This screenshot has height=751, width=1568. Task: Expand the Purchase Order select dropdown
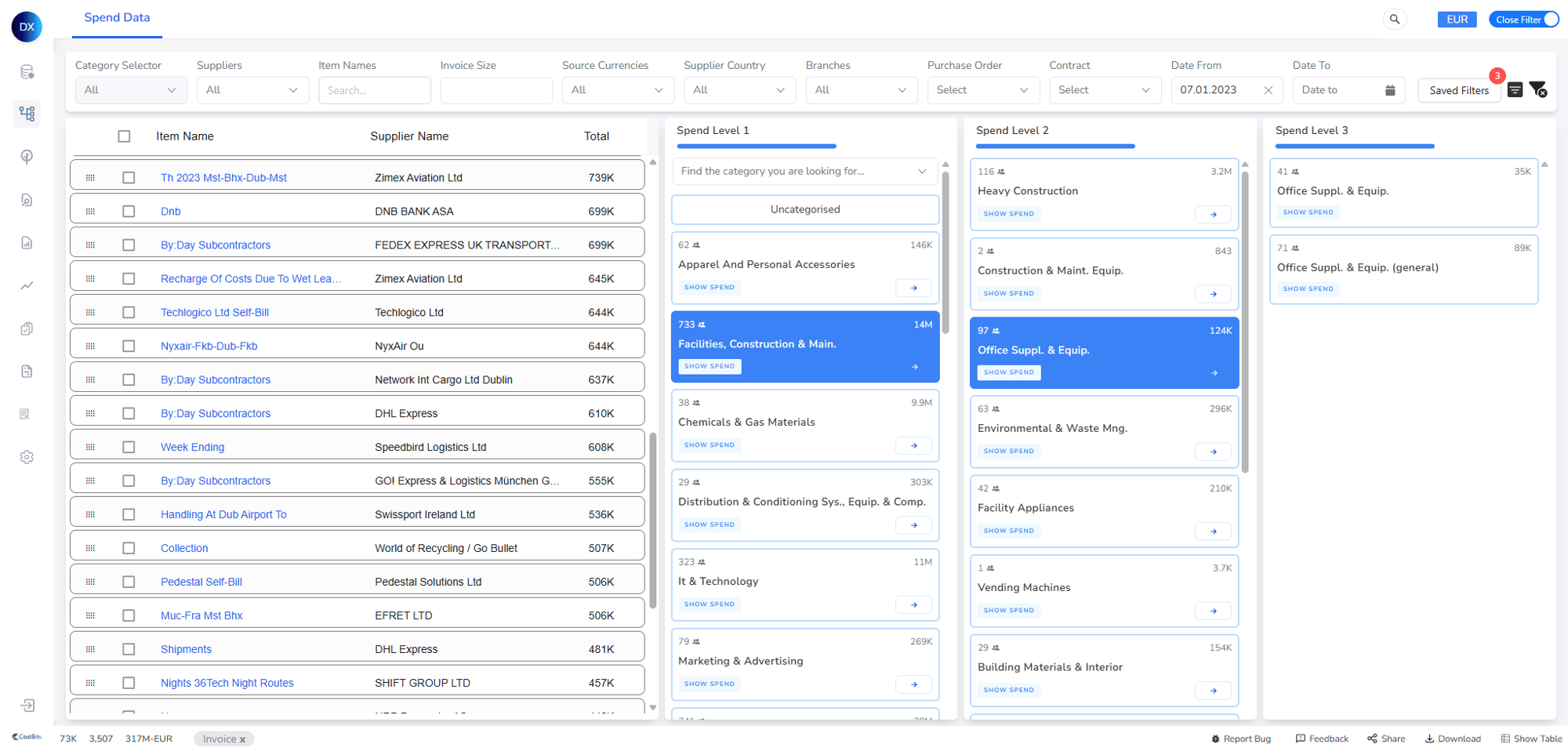pos(982,90)
